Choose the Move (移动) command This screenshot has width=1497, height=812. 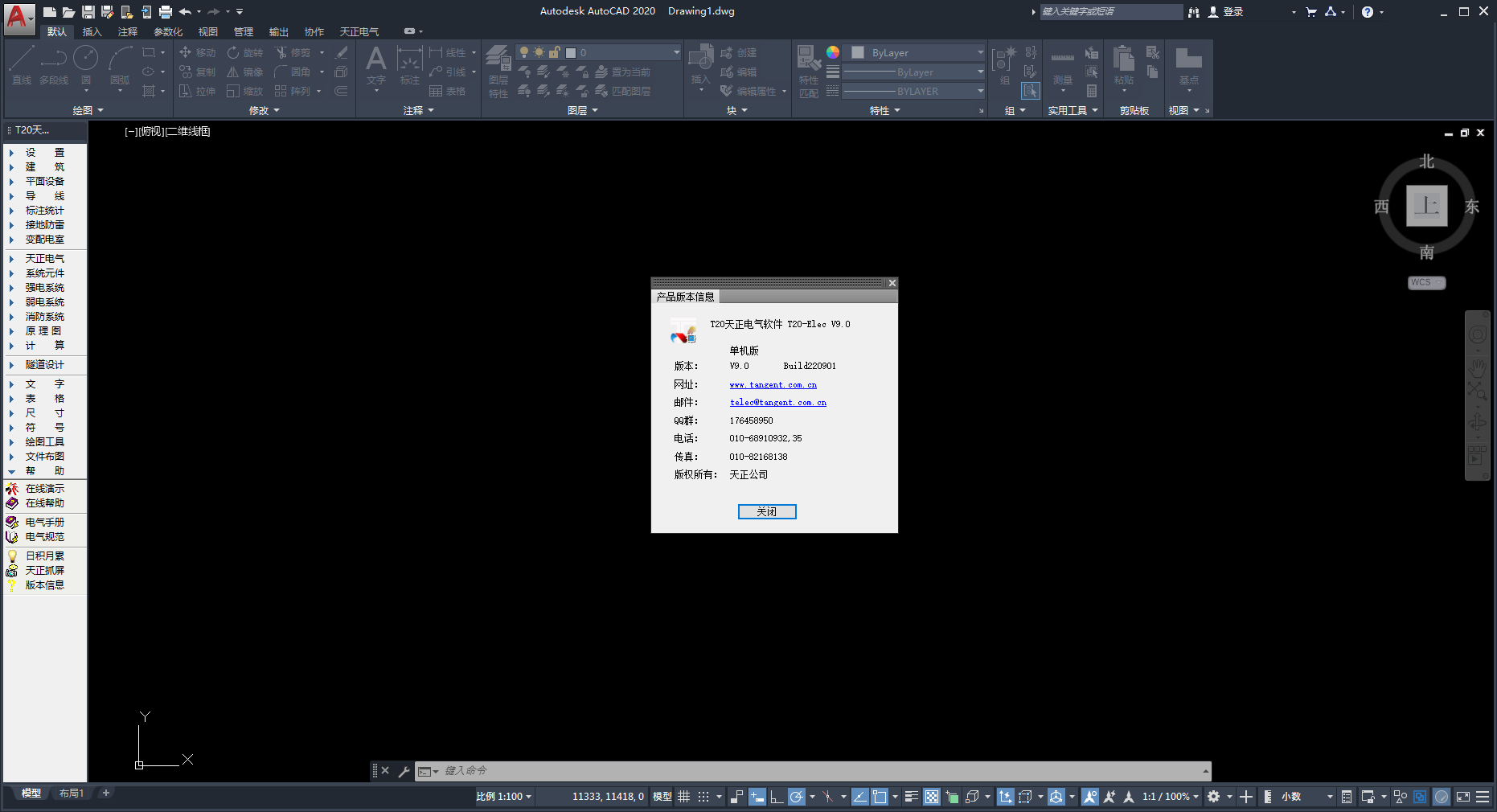coord(197,52)
